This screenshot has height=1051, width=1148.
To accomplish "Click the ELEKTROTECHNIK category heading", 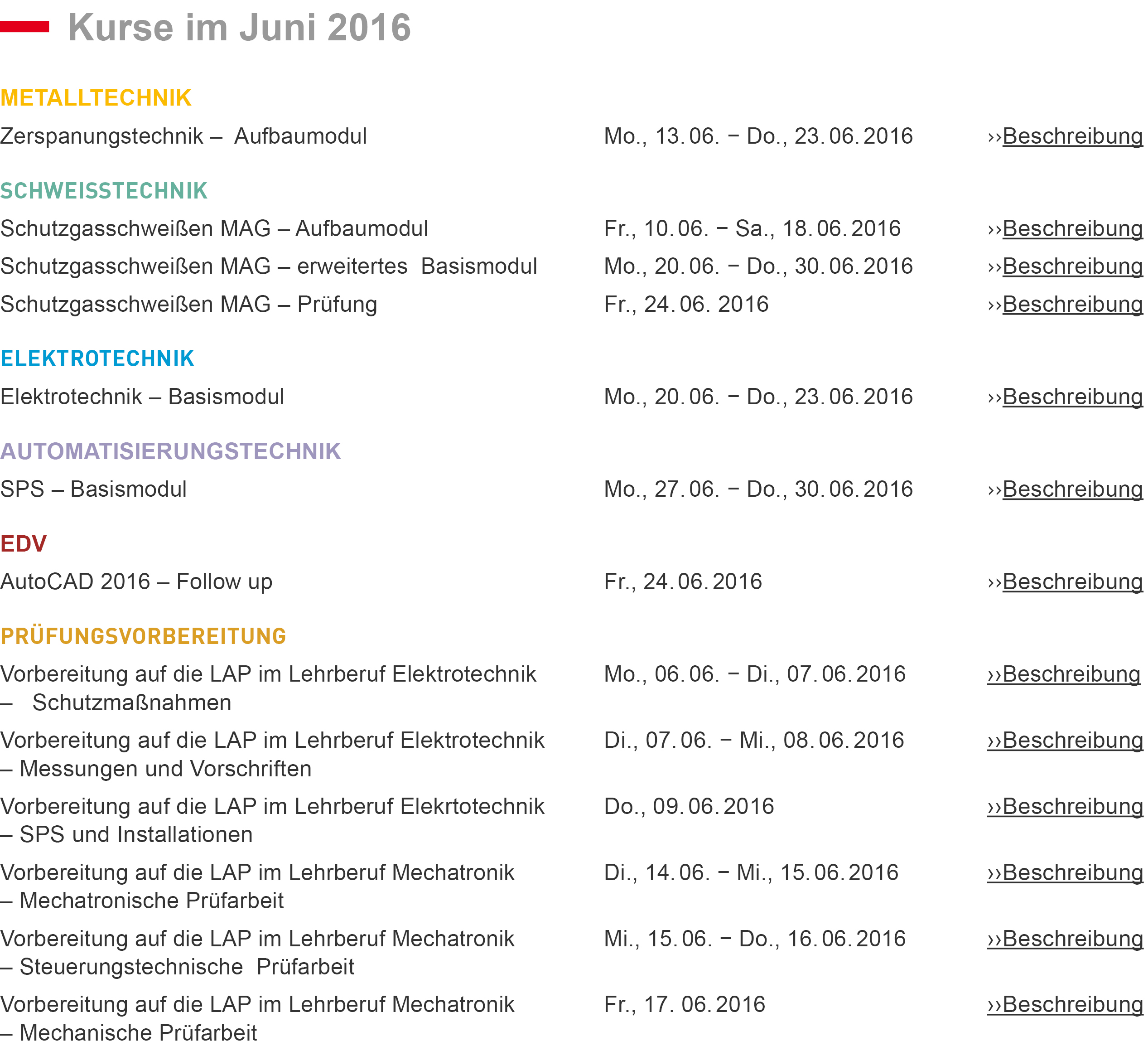I will point(97,359).
